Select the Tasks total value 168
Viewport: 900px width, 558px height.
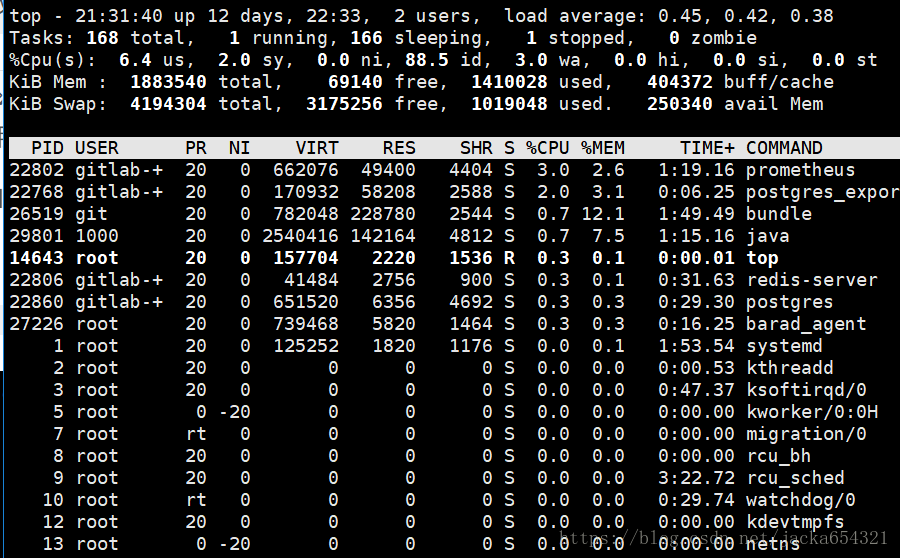coord(102,38)
